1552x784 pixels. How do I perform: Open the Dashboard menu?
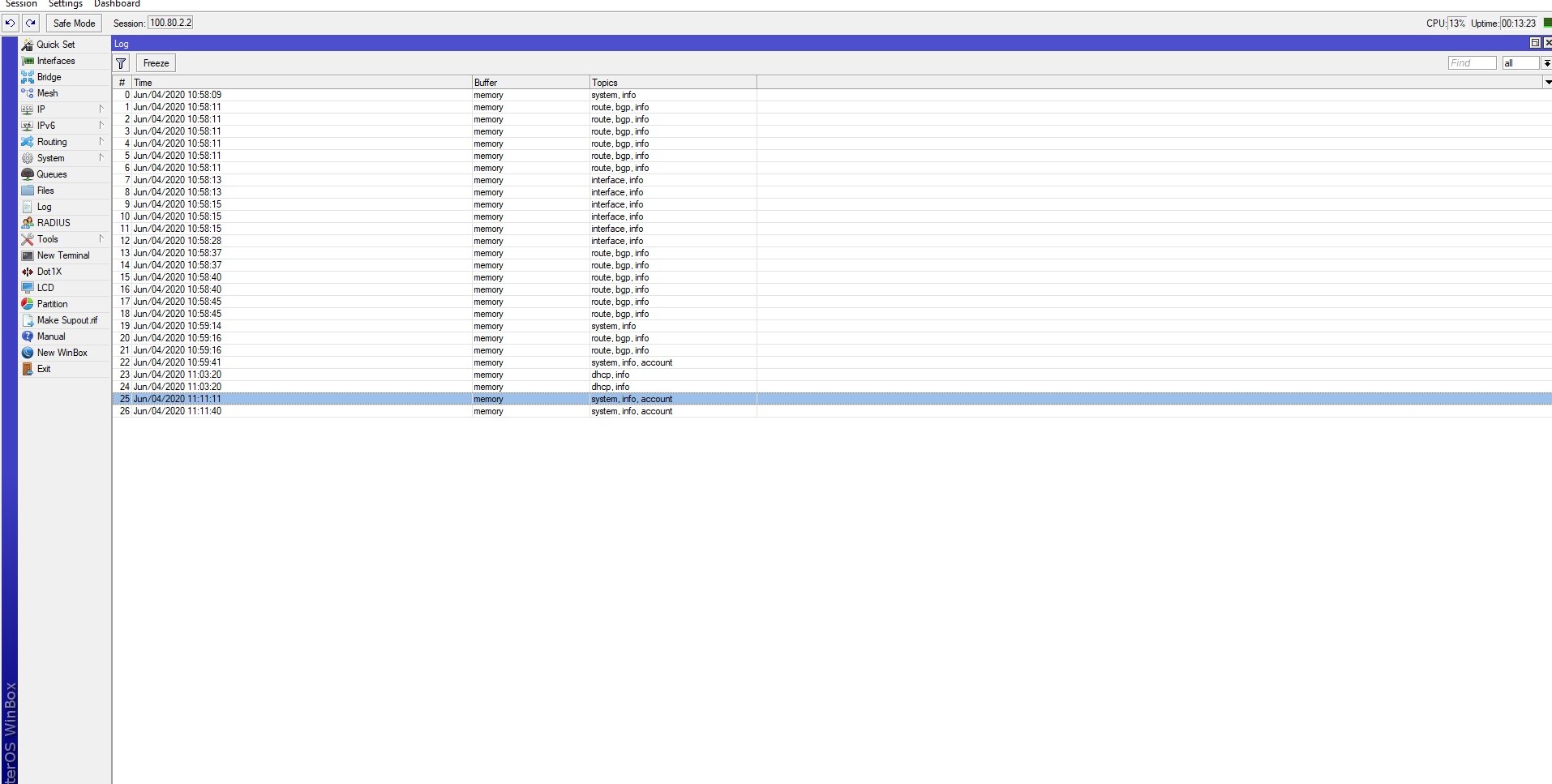[117, 4]
